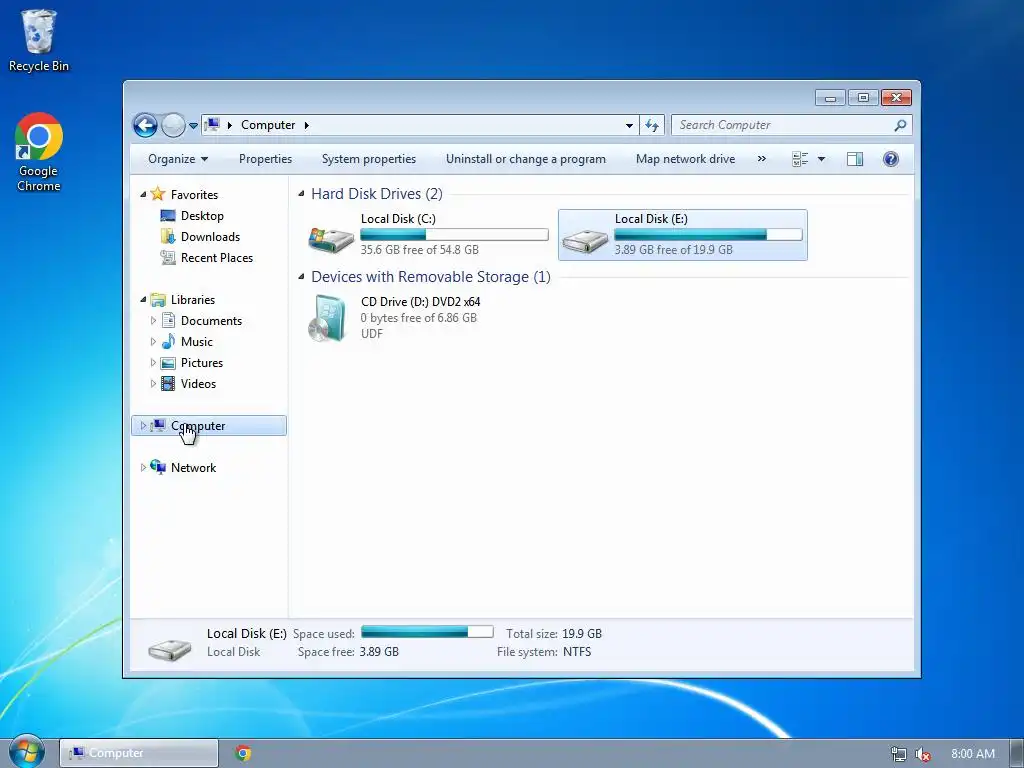Expand the Computer node in navigation pane
Viewport: 1024px width, 768px height.
[143, 426]
